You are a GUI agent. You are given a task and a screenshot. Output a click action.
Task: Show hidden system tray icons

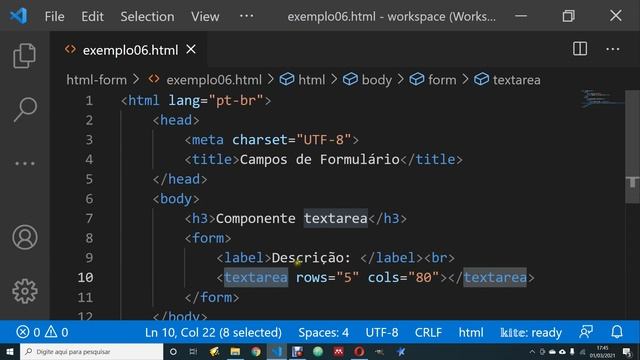532,351
